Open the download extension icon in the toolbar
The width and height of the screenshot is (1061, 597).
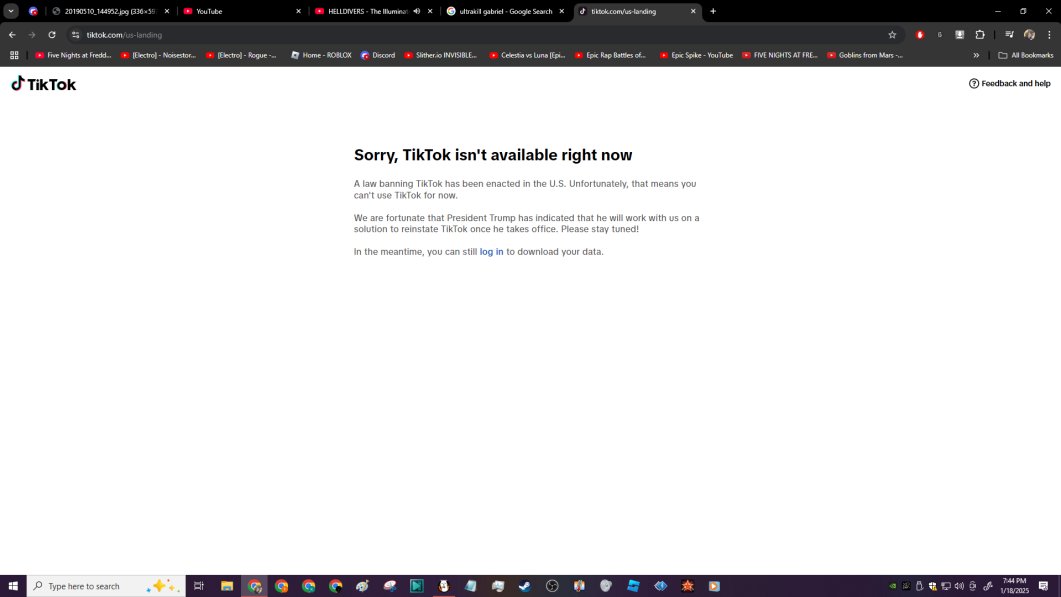point(960,35)
